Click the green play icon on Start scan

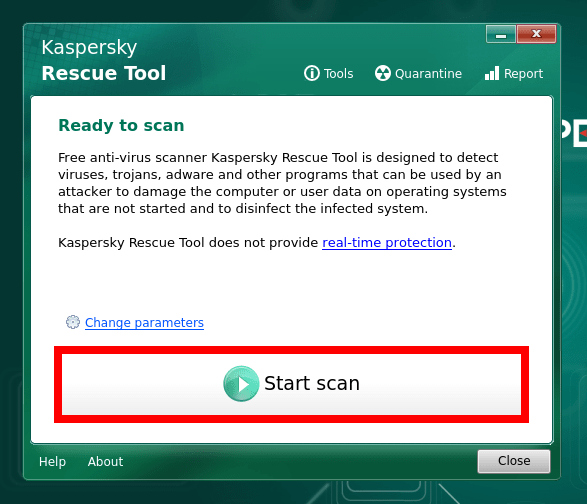(241, 384)
